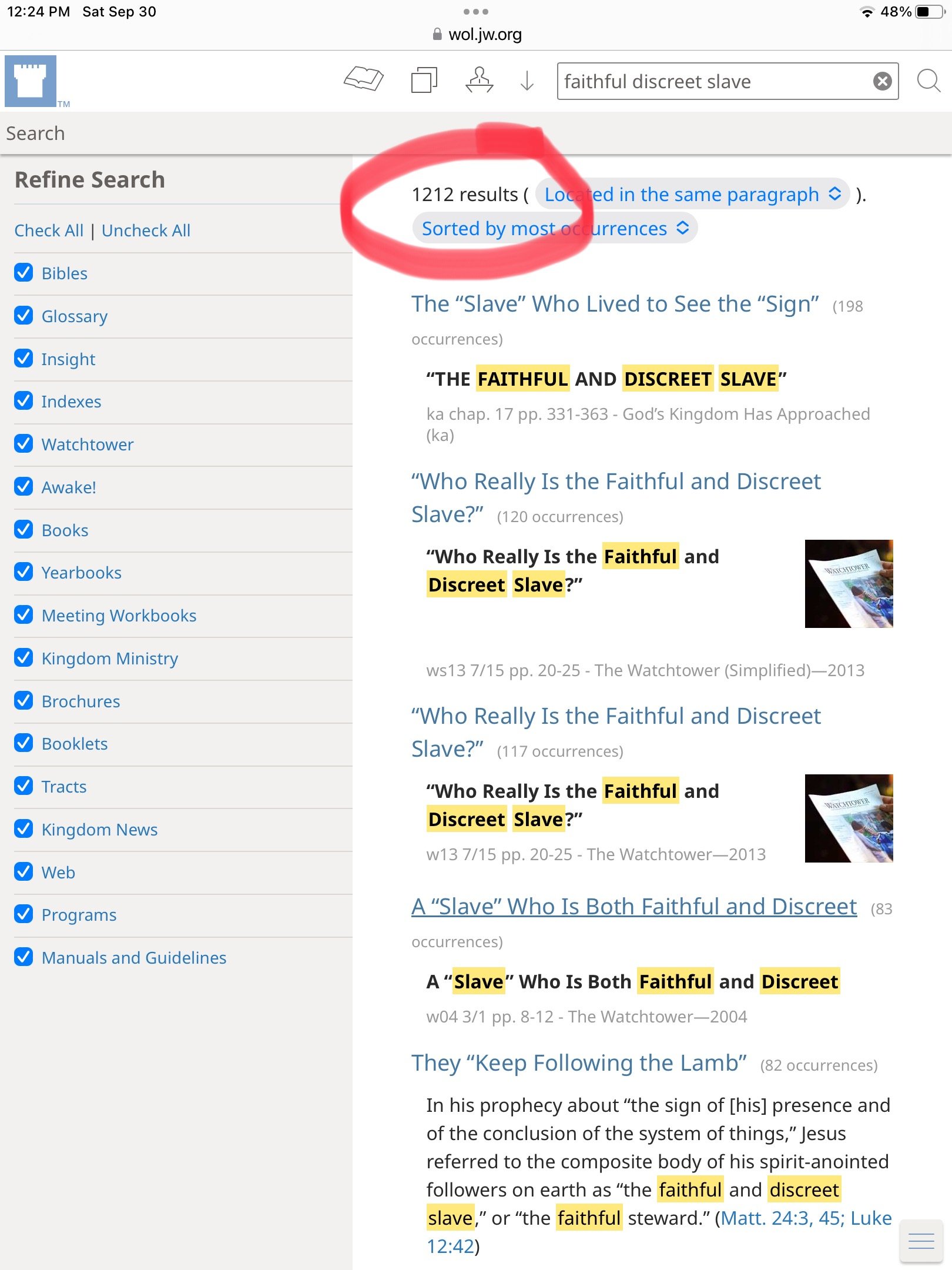Click the download arrow icon
The width and height of the screenshot is (952, 1270).
coord(527,81)
